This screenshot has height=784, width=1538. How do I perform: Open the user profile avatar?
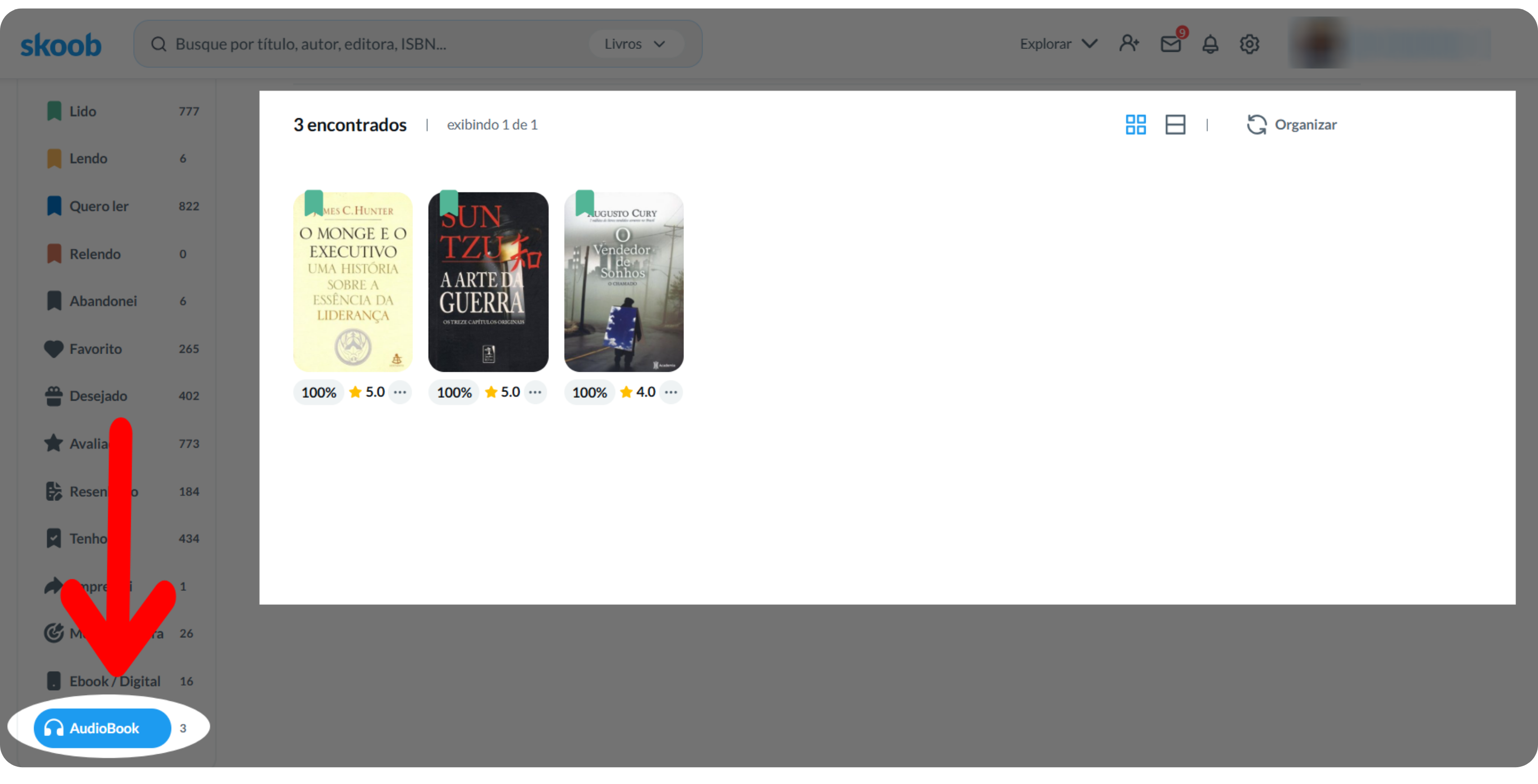coord(1319,43)
